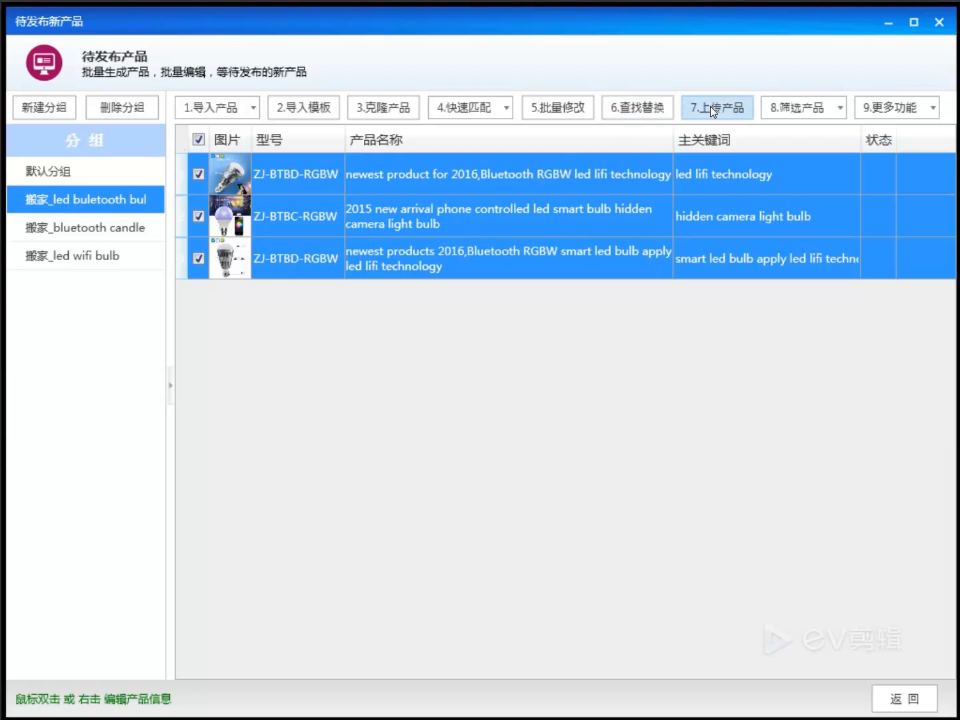Image resolution: width=960 pixels, height=720 pixels.
Task: Uncheck the ZJ-BTBC-RGBW row checkbox
Action: pos(198,216)
